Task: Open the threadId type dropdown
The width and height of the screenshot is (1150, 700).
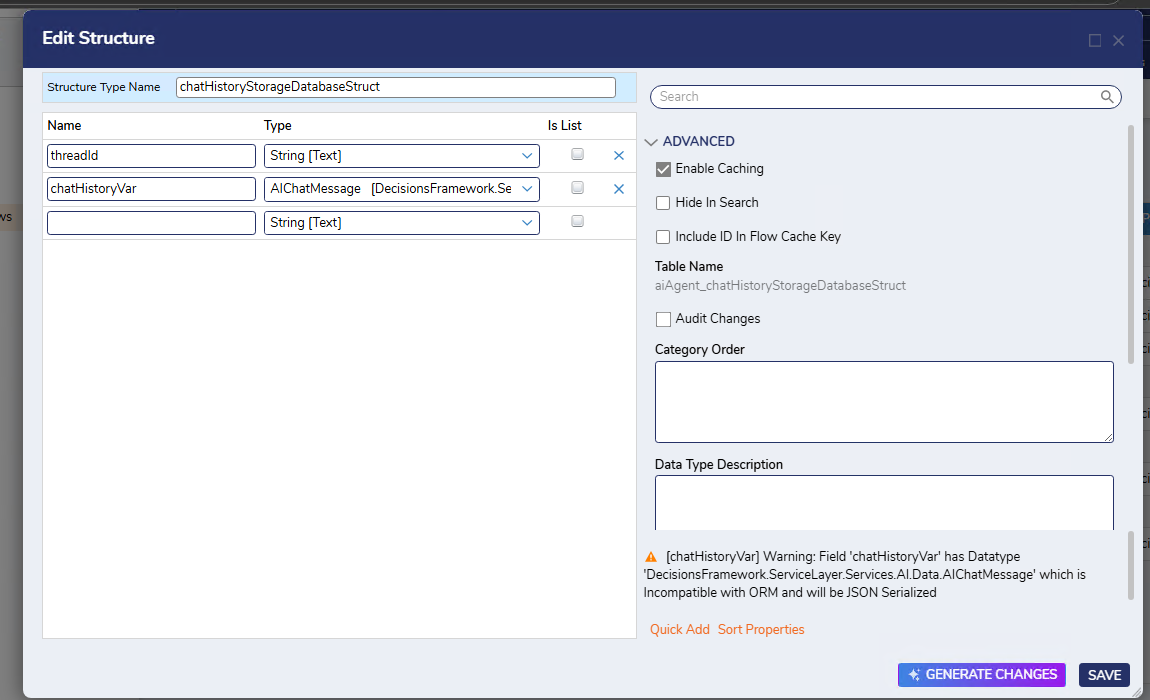Action: pos(527,156)
